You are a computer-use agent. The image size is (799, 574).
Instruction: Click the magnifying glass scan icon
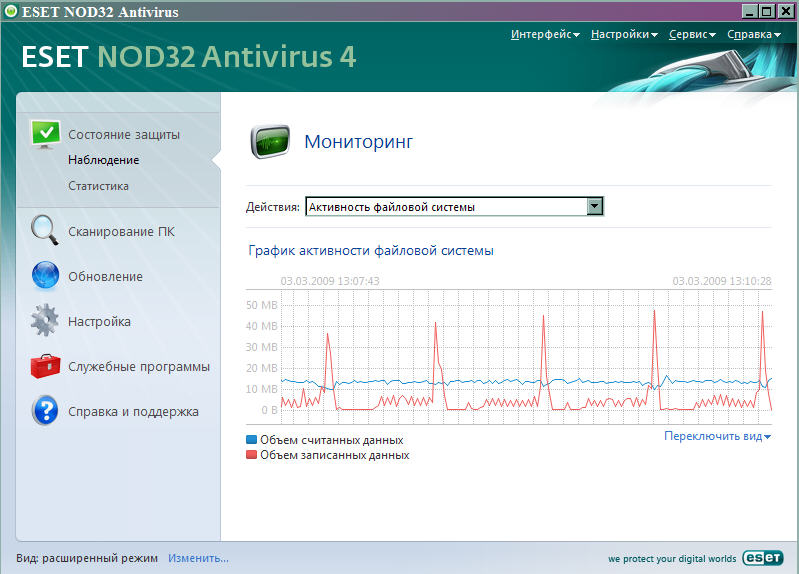[x=44, y=230]
